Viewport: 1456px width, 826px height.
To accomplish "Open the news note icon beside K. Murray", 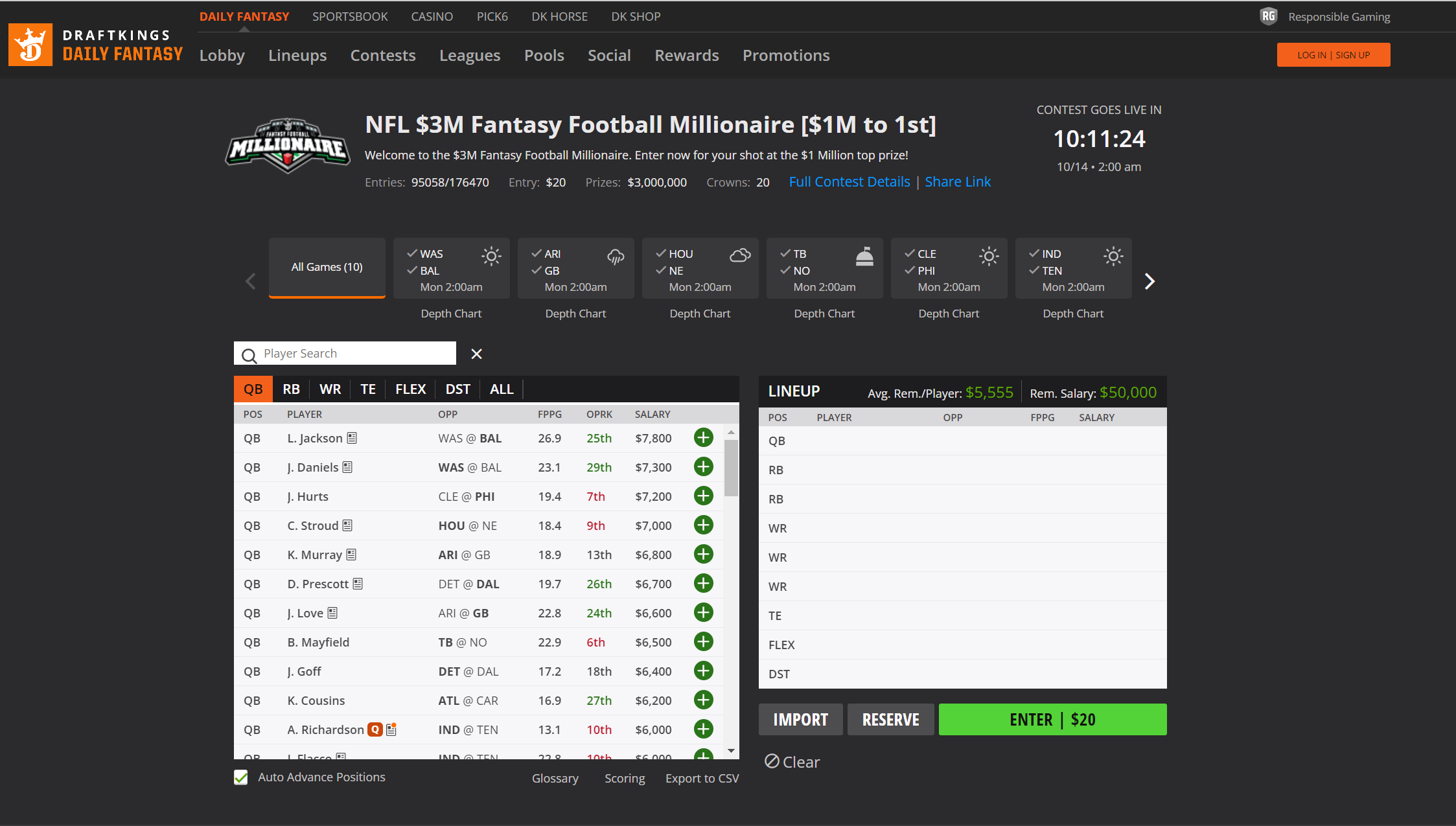I will point(351,555).
